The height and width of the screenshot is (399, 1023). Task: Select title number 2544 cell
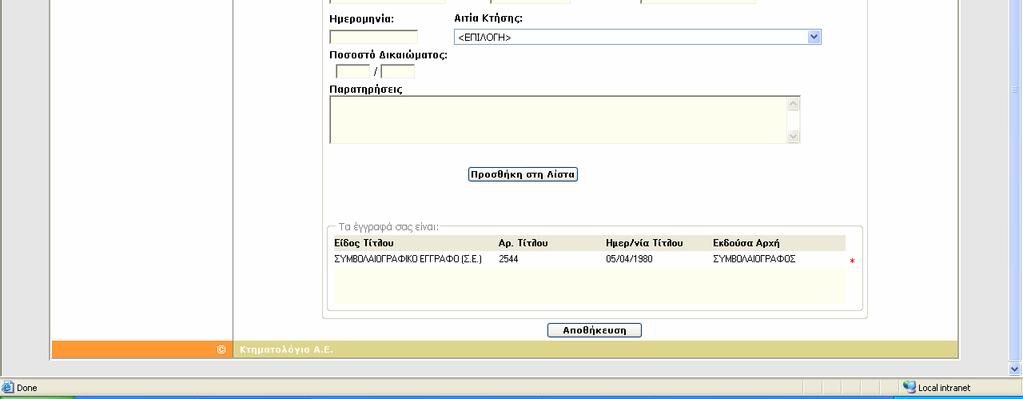pos(508,259)
